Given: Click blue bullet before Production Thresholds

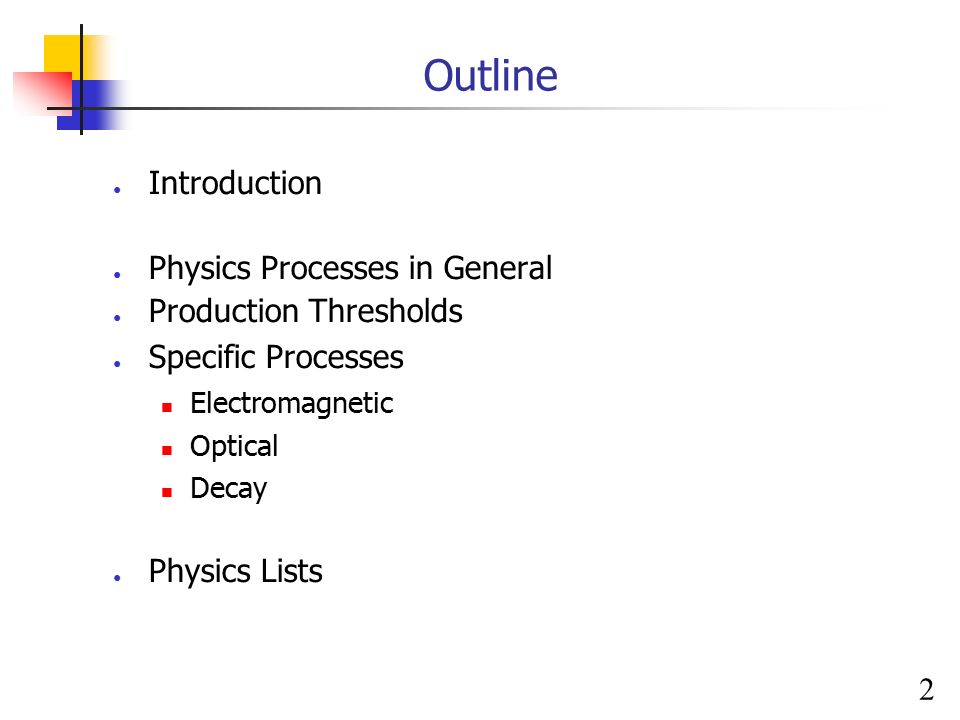Looking at the screenshot, I should pos(117,317).
